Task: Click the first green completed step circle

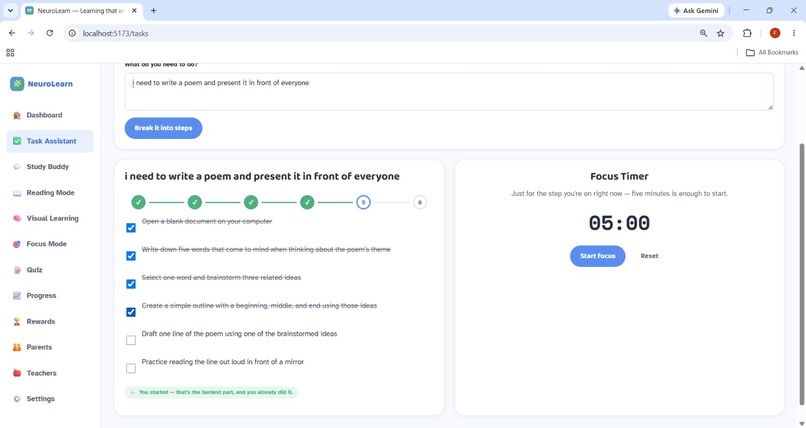Action: point(138,202)
